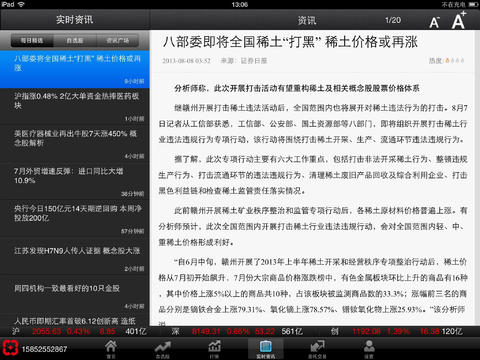Tap the 创 turnover value 120亿

pos(452,331)
